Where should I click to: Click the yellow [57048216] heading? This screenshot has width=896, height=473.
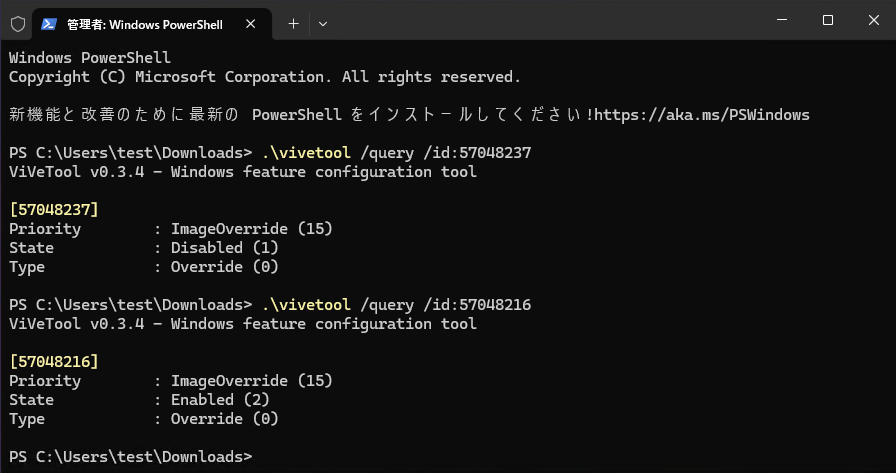coord(54,362)
